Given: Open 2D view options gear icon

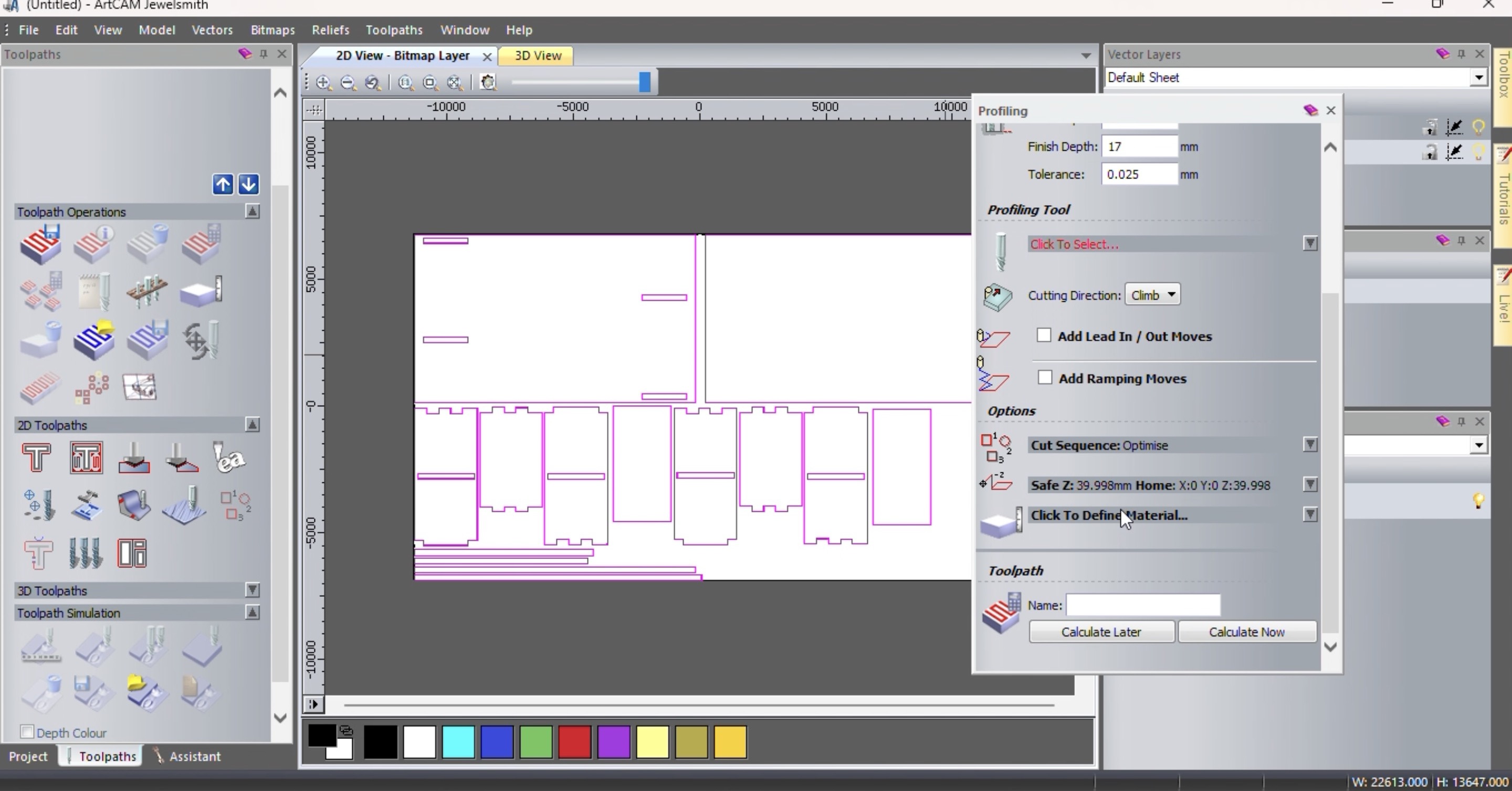Looking at the screenshot, I should [x=488, y=82].
